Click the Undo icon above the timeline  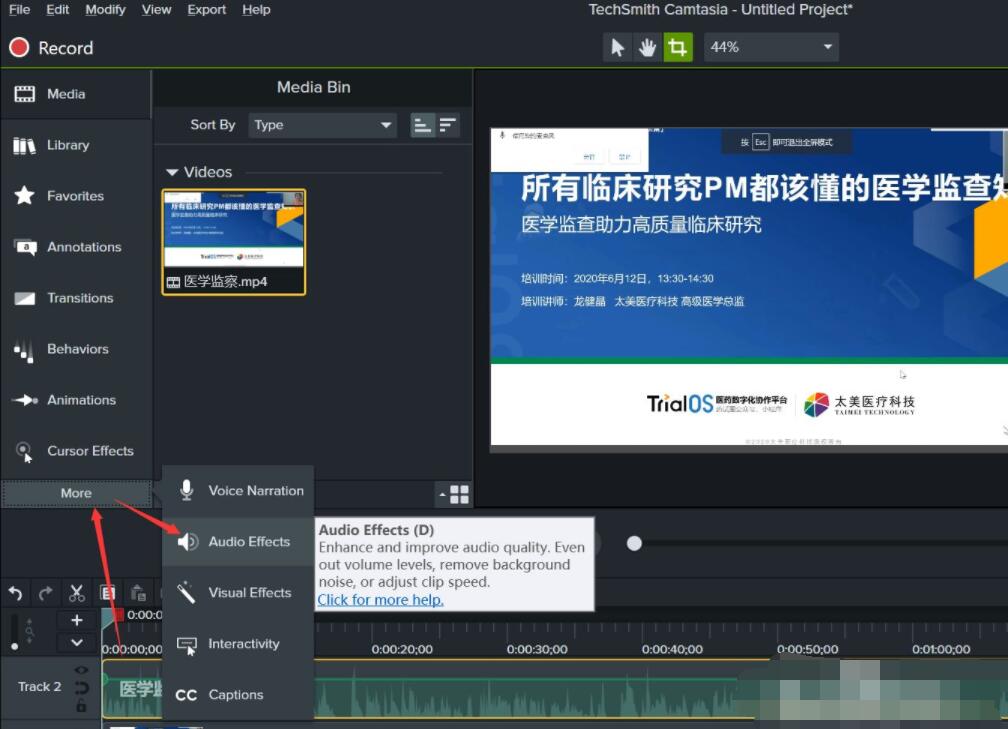[x=16, y=593]
